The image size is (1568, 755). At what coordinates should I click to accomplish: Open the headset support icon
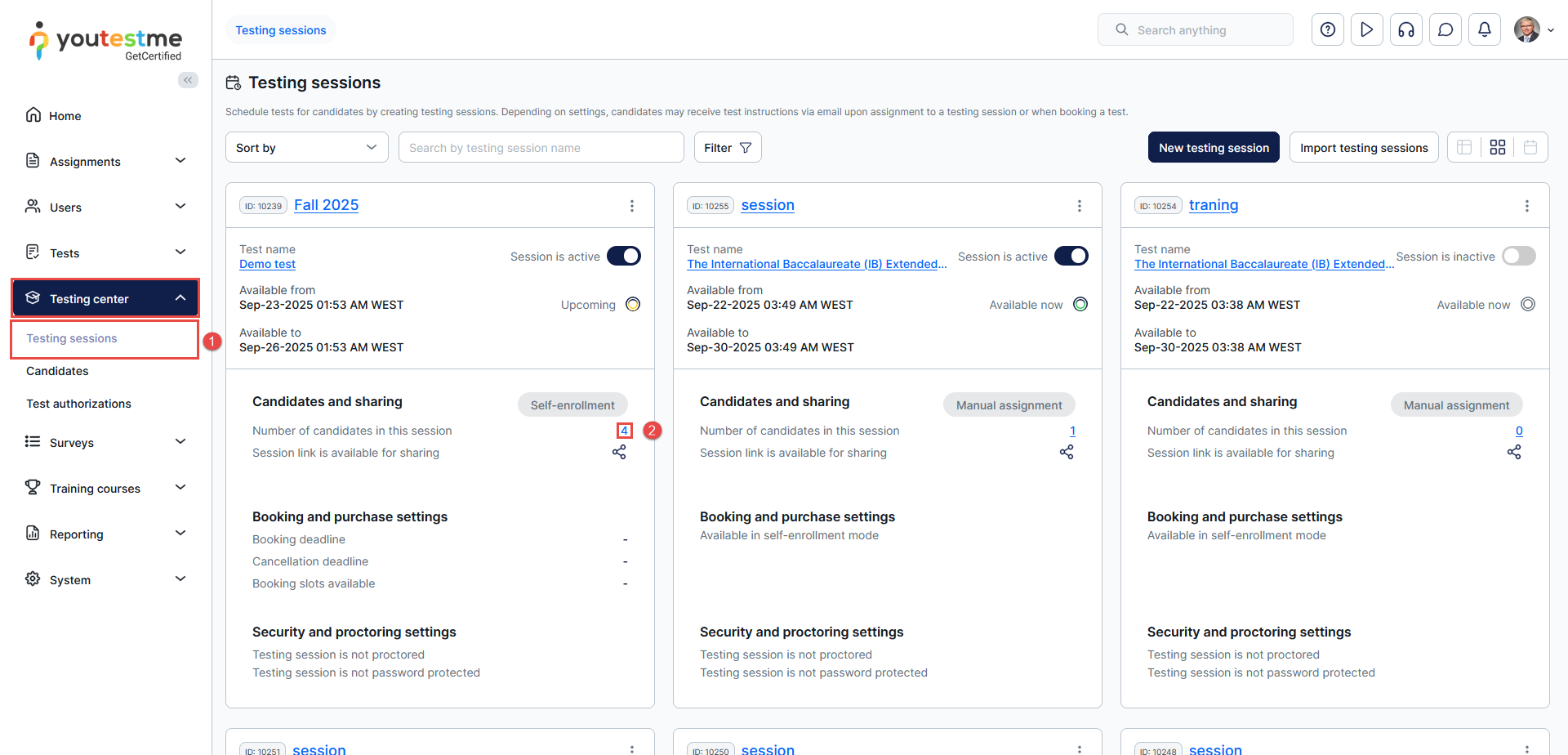point(1405,30)
